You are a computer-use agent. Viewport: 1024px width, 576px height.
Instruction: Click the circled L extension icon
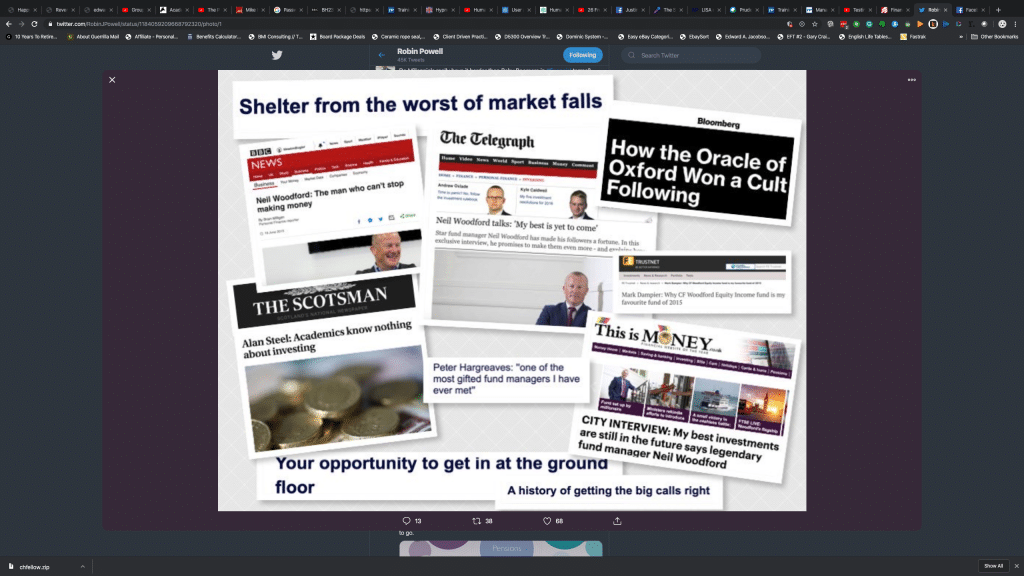933,24
